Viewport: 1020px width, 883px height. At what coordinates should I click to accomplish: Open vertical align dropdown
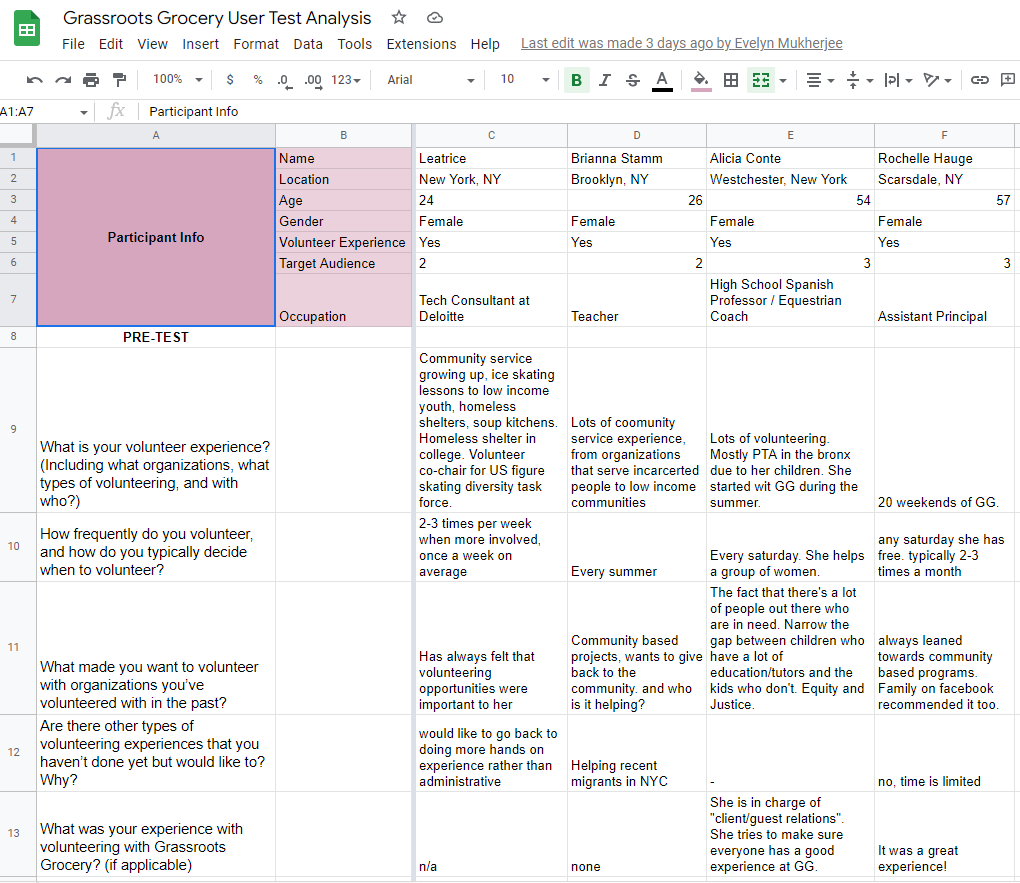(x=859, y=80)
